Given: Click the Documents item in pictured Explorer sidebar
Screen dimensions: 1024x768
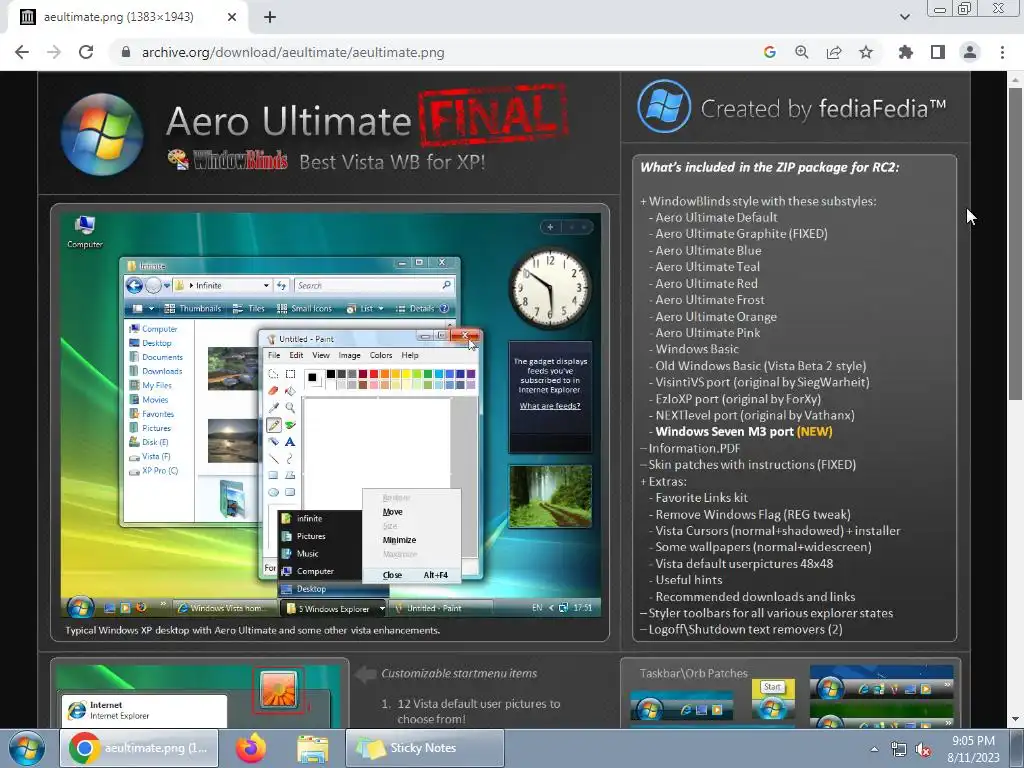Looking at the screenshot, I should tap(156, 357).
